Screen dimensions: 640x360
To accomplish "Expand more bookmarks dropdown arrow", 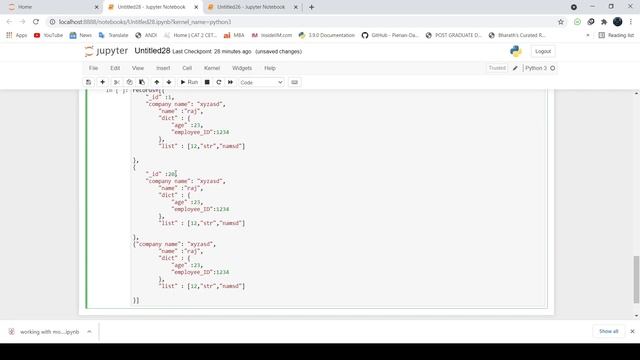I will pos(588,35).
